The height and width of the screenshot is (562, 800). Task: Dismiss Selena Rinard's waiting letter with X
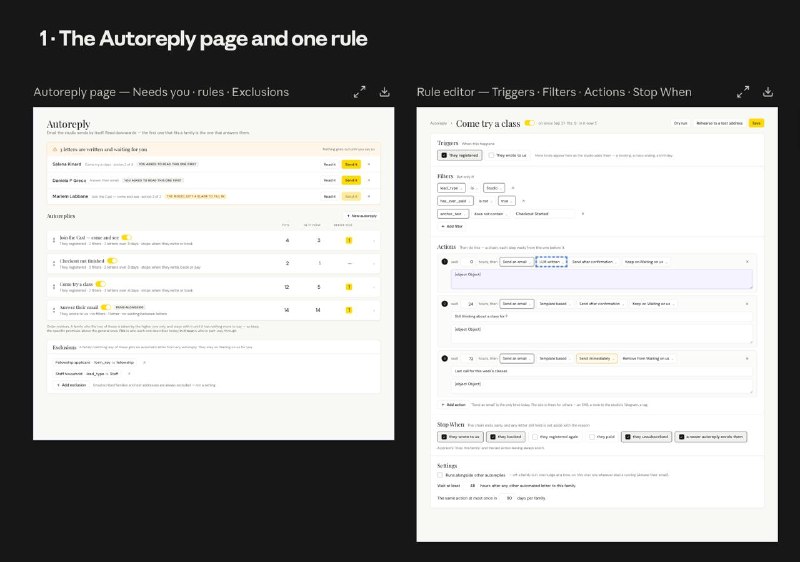[369, 164]
